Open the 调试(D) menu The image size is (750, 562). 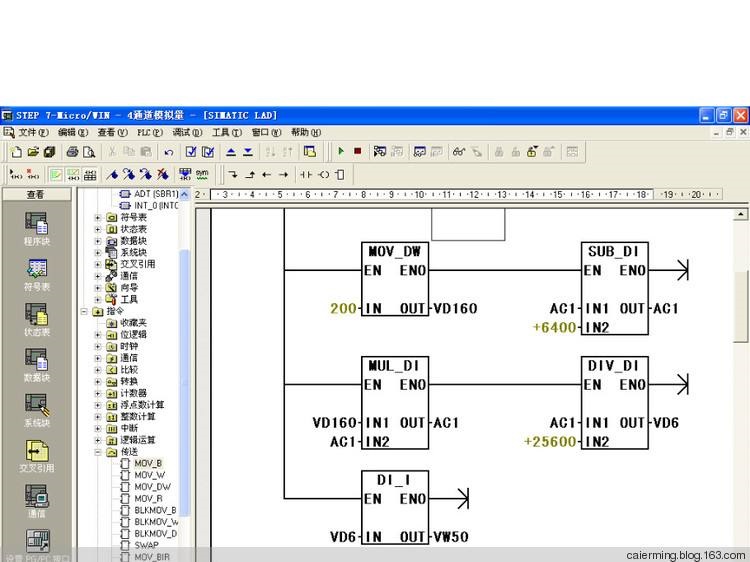tap(187, 132)
